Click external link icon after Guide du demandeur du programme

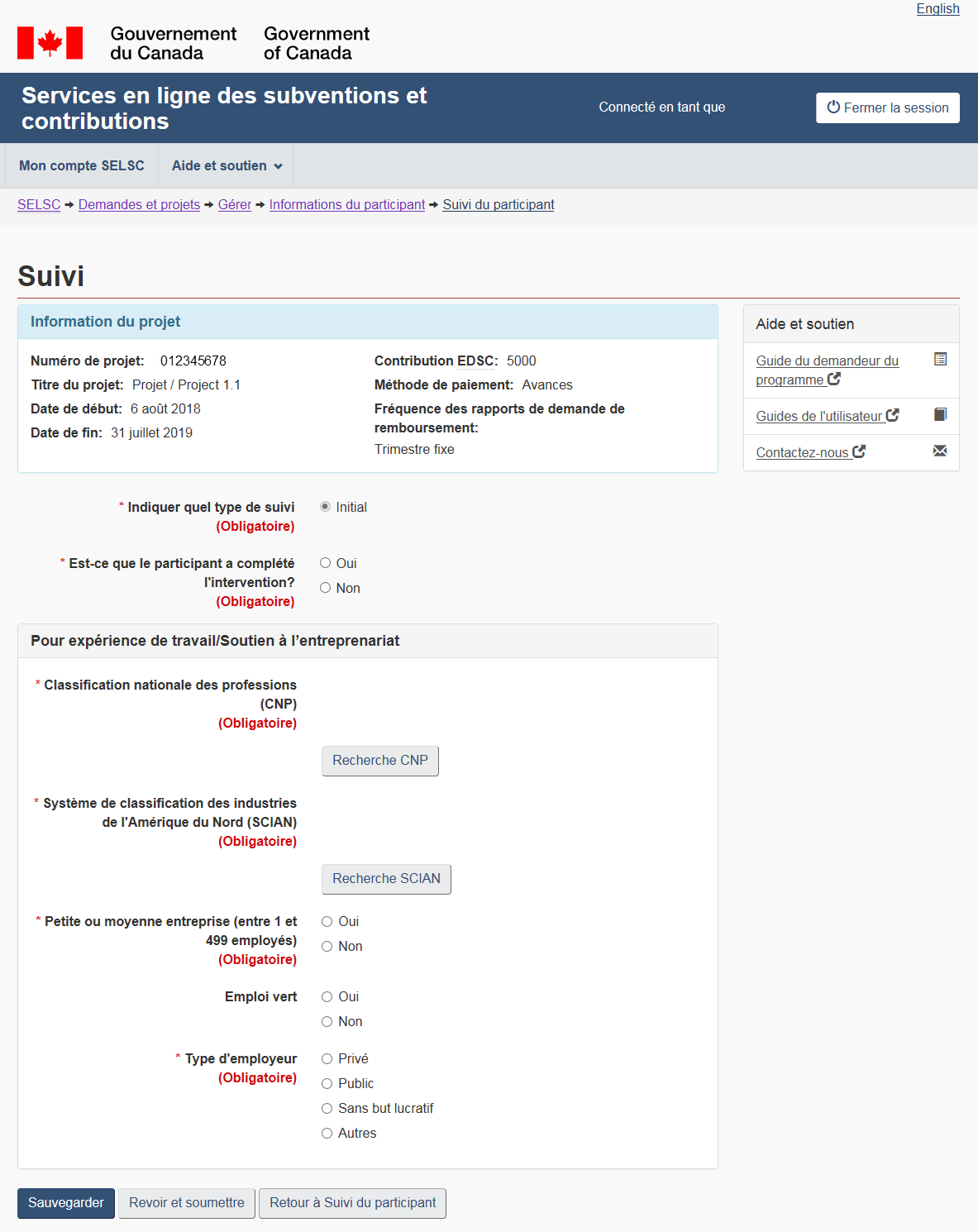point(834,379)
